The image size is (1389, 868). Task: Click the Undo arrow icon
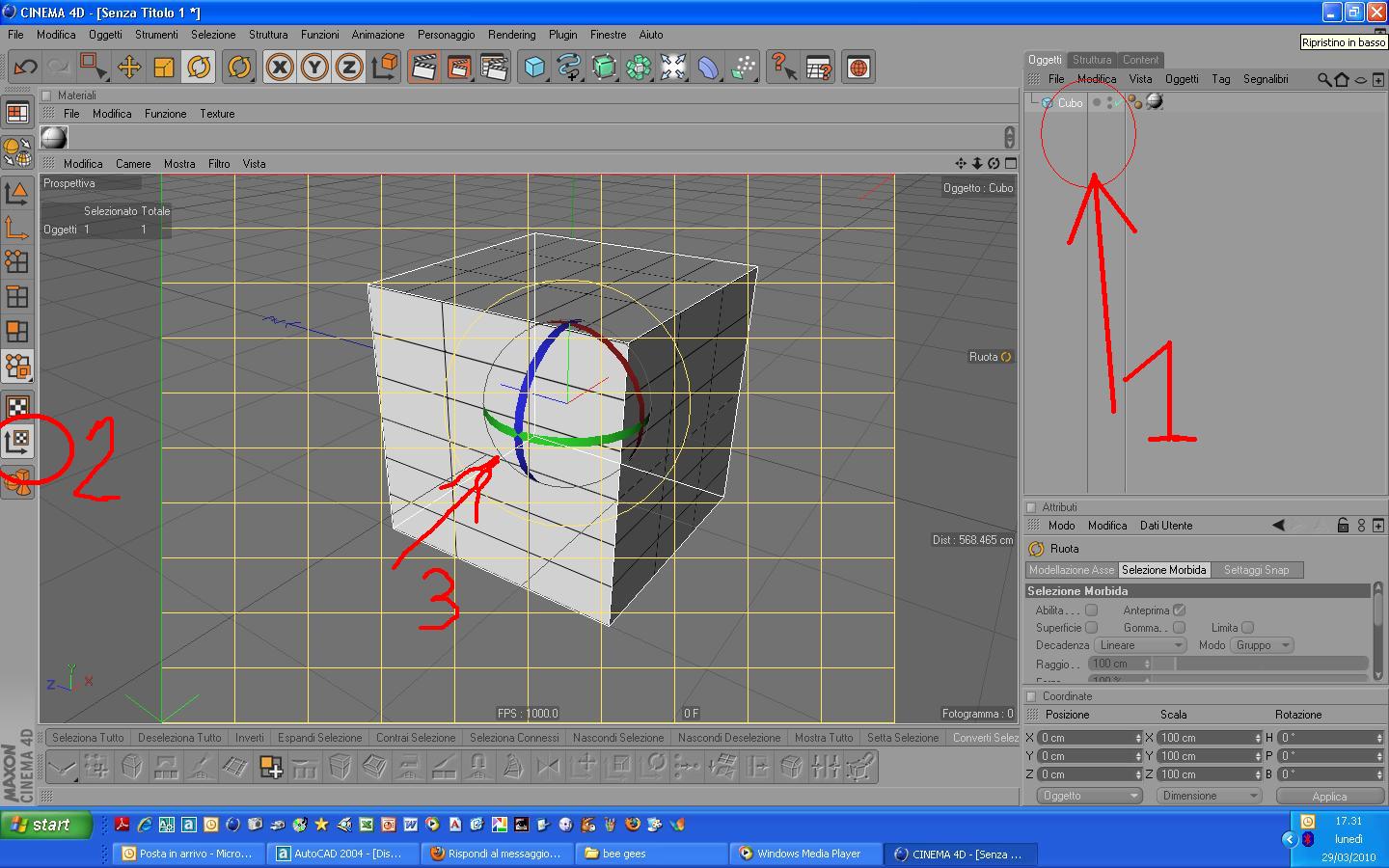tap(25, 68)
